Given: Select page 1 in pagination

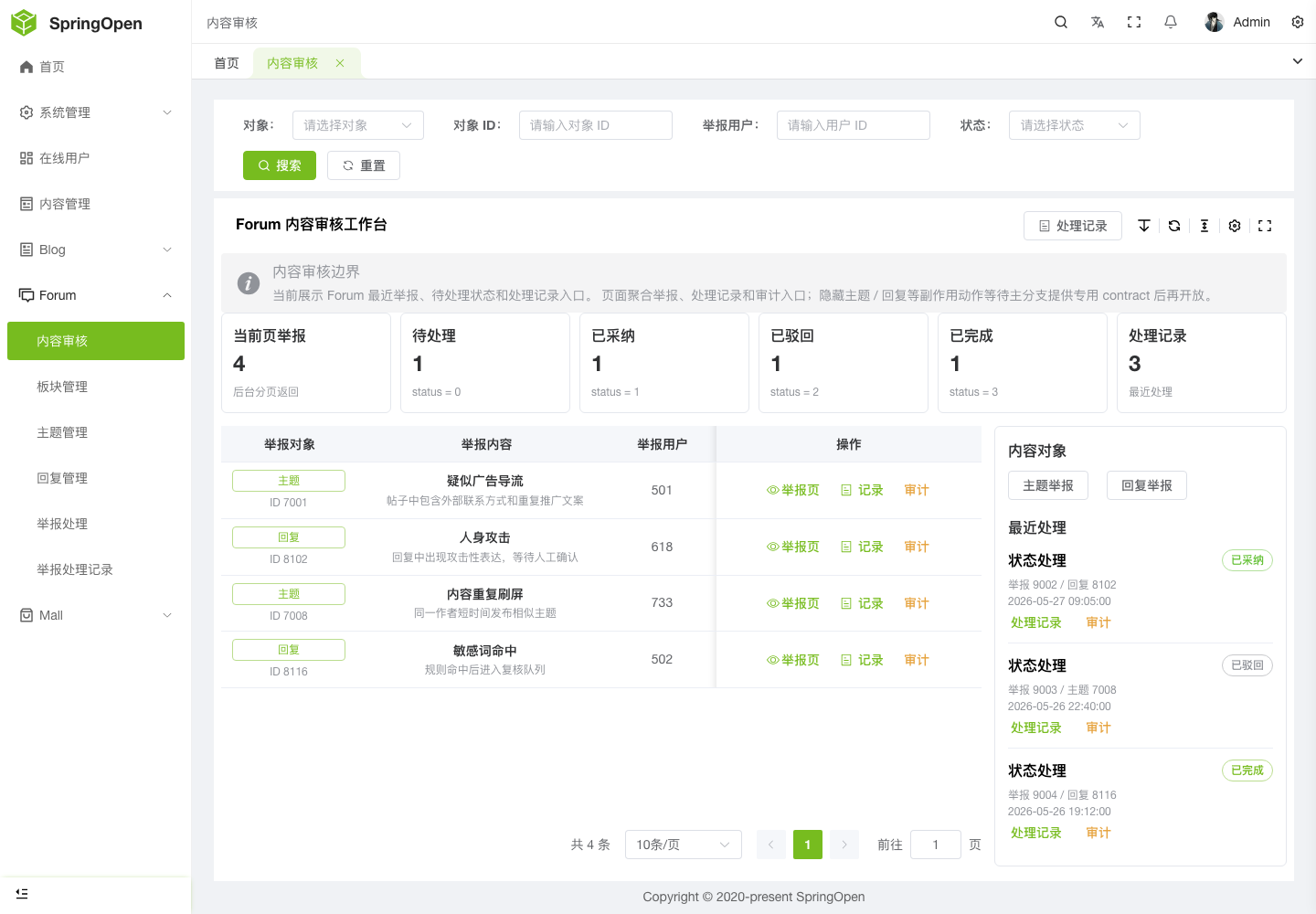Looking at the screenshot, I should (808, 845).
